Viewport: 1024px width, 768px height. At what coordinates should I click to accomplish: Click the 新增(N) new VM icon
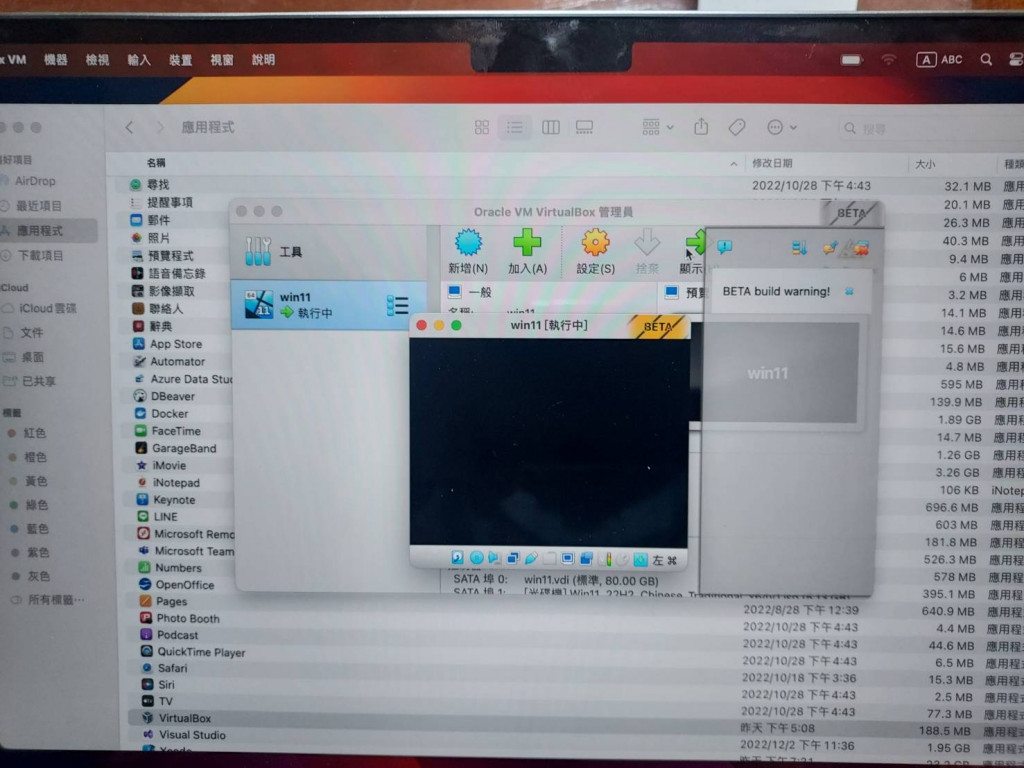tap(468, 242)
